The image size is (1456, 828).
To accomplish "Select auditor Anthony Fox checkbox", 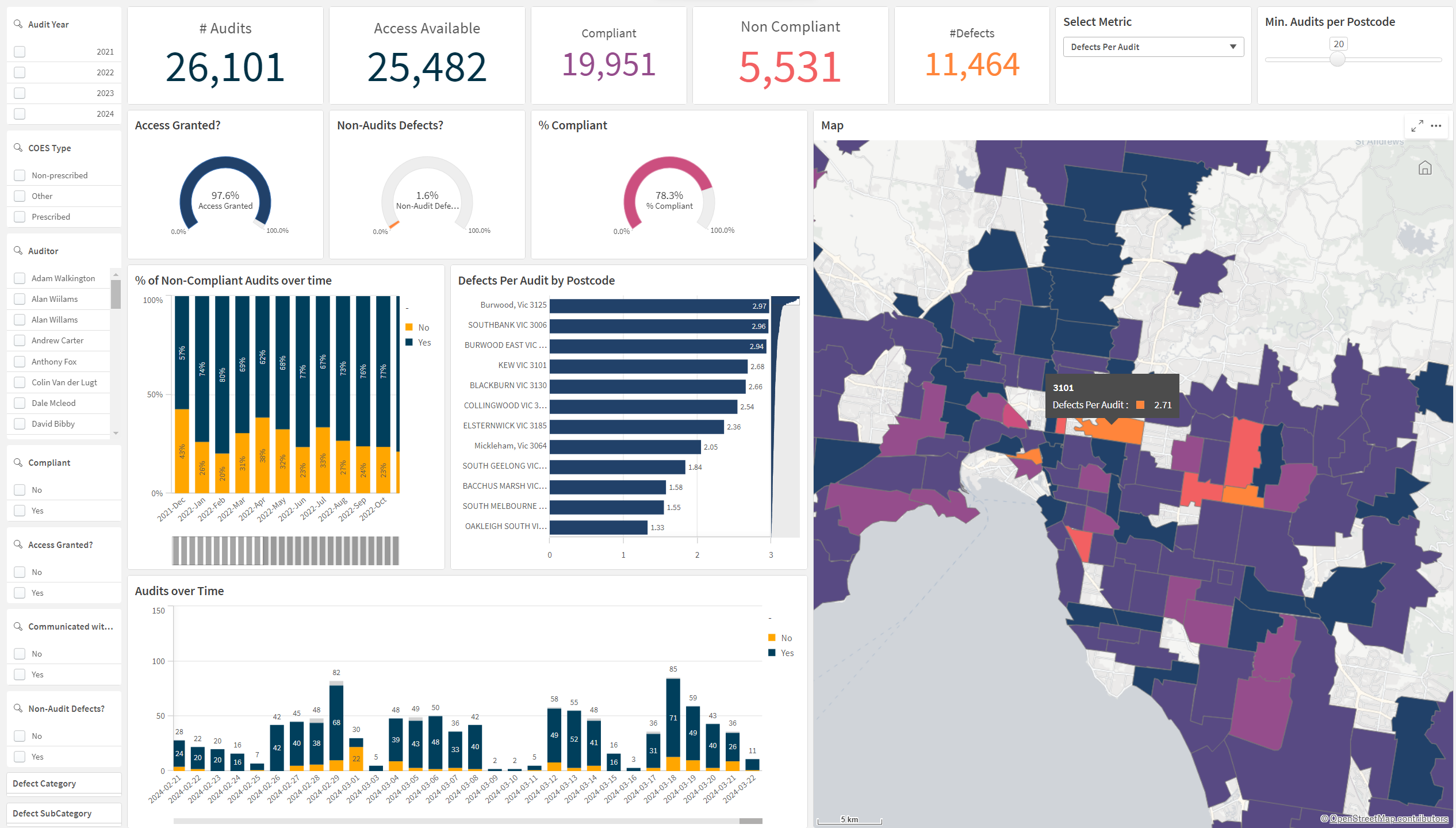I will pos(20,362).
